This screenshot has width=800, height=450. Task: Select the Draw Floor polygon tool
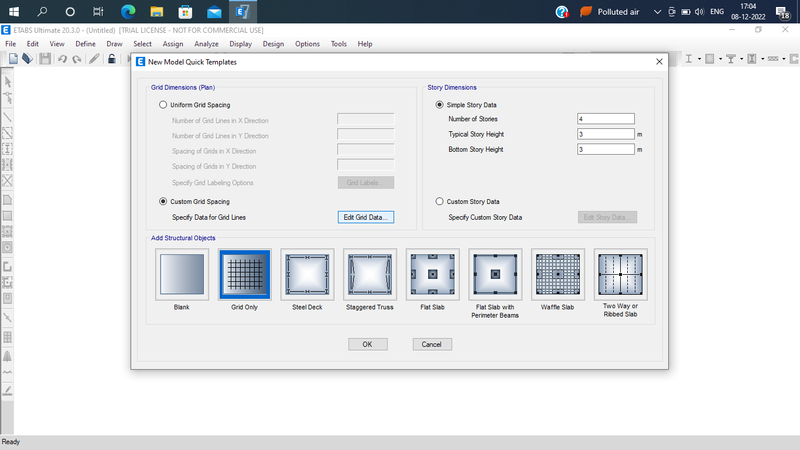point(8,199)
